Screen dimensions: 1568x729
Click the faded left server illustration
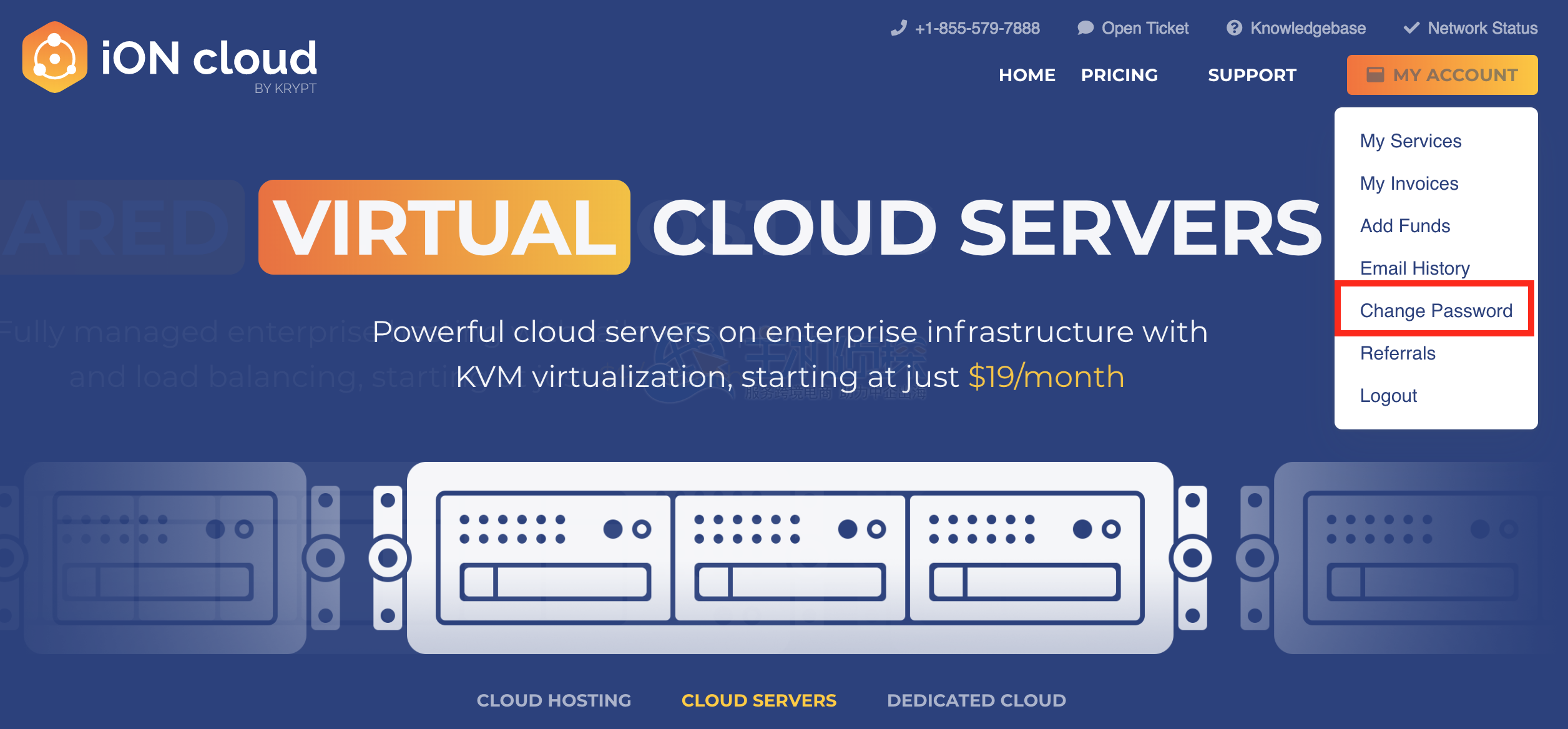(x=165, y=557)
